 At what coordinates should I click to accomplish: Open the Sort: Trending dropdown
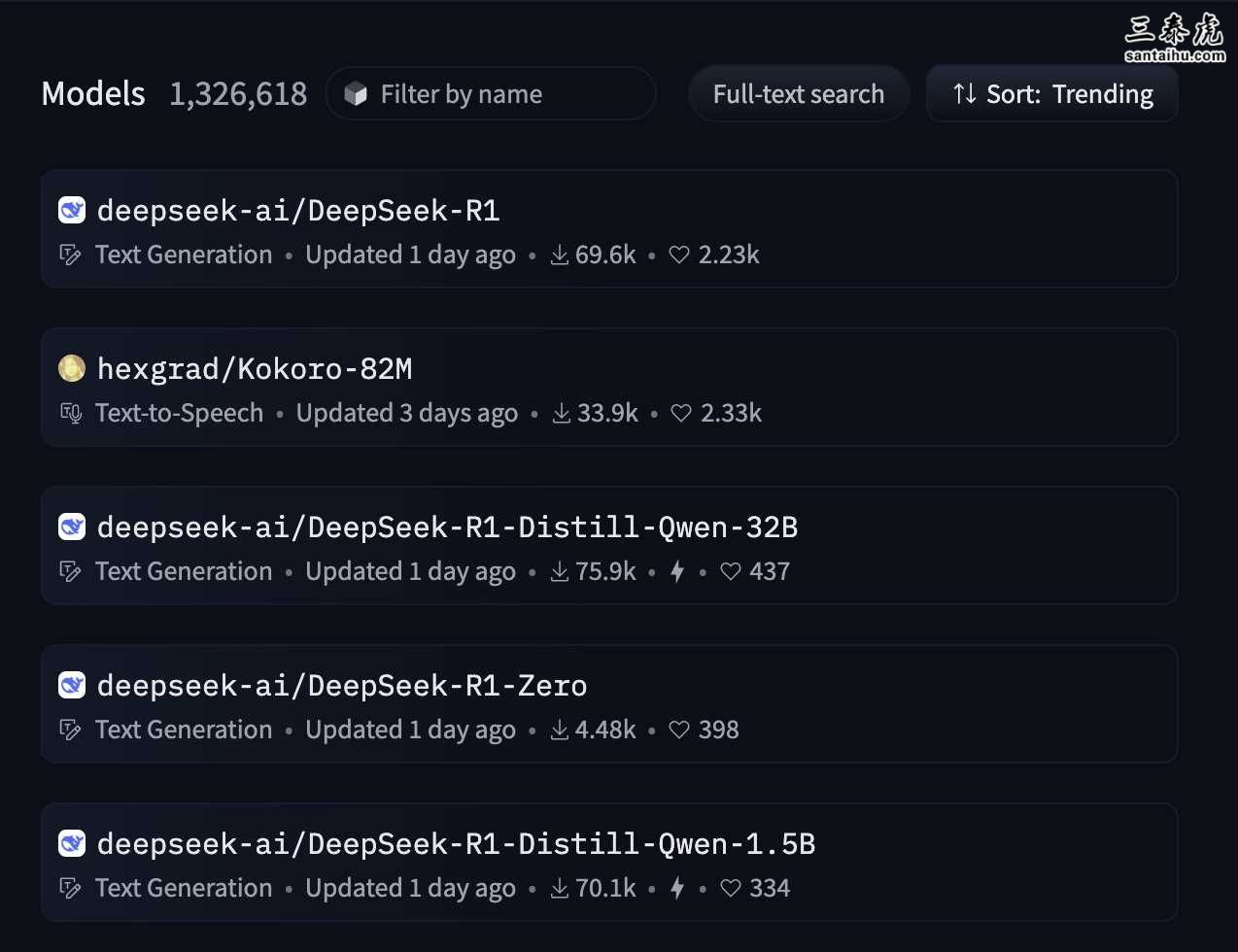[x=1052, y=94]
